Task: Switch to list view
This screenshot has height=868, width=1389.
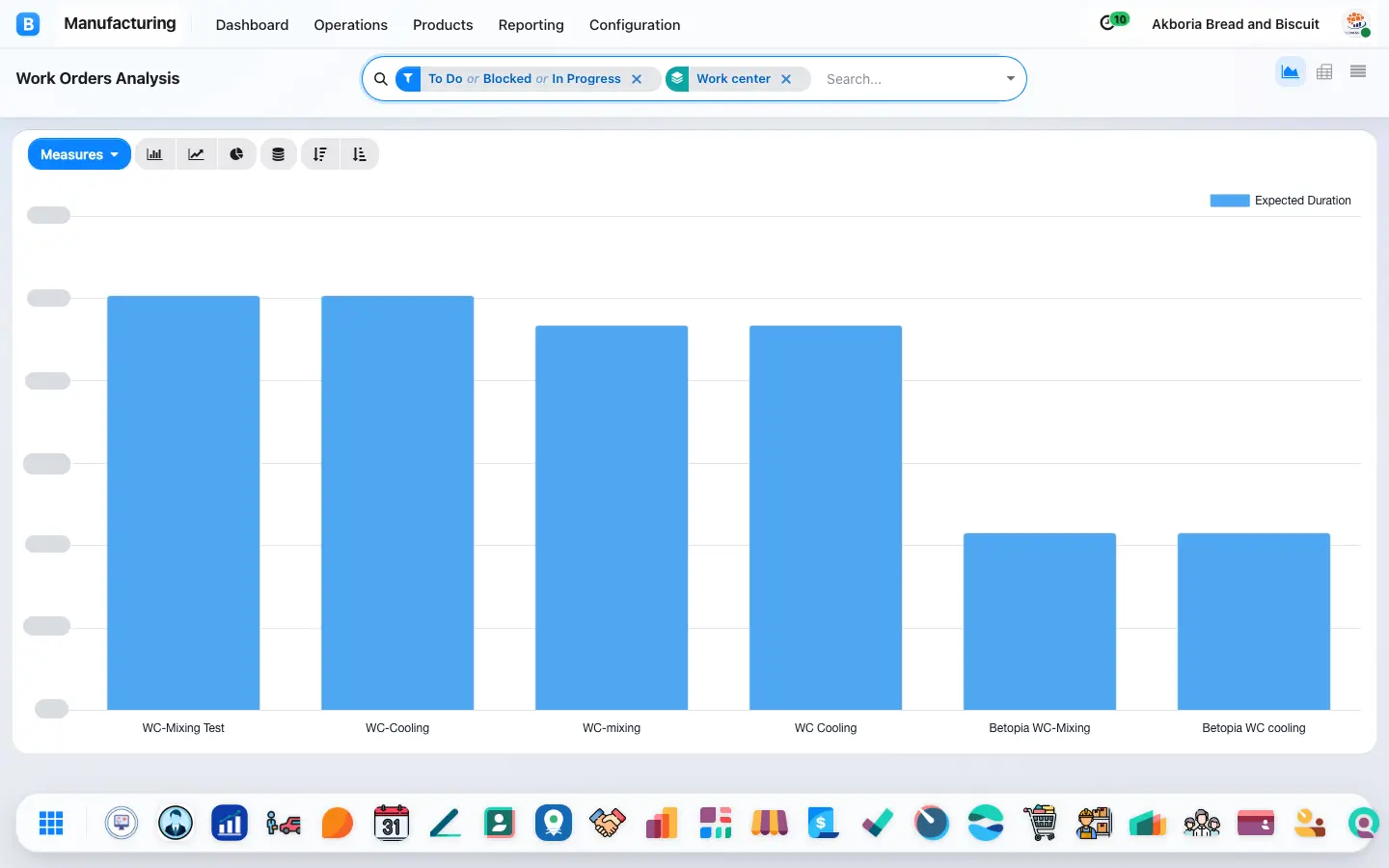Action: [1358, 71]
